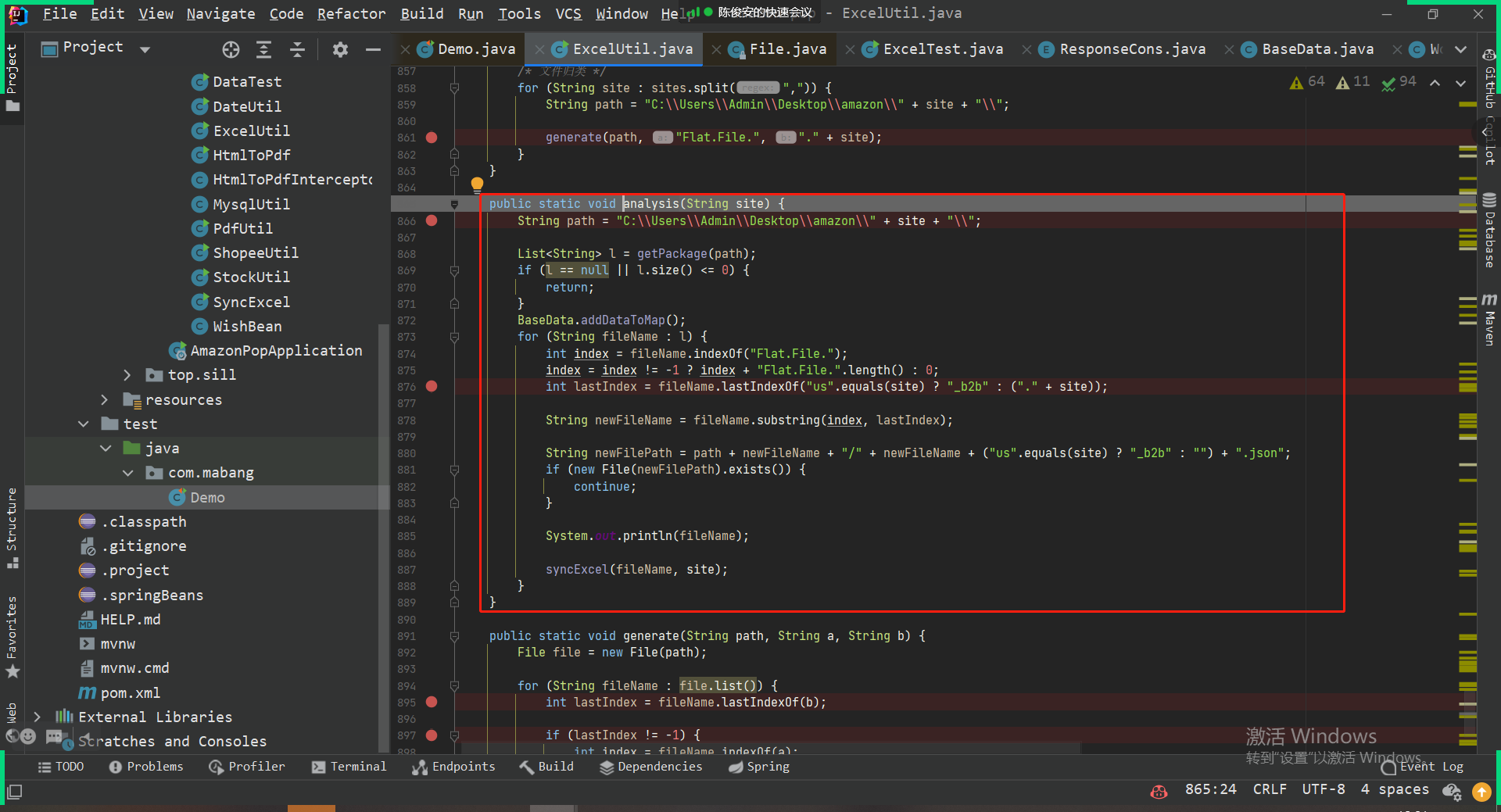1501x812 pixels.
Task: Select ShopeeUtil class in project tree
Action: (x=255, y=253)
